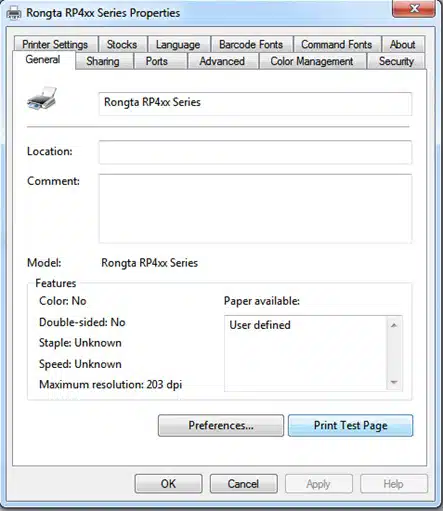Click the 'Speed: Unknown' text

80,364
